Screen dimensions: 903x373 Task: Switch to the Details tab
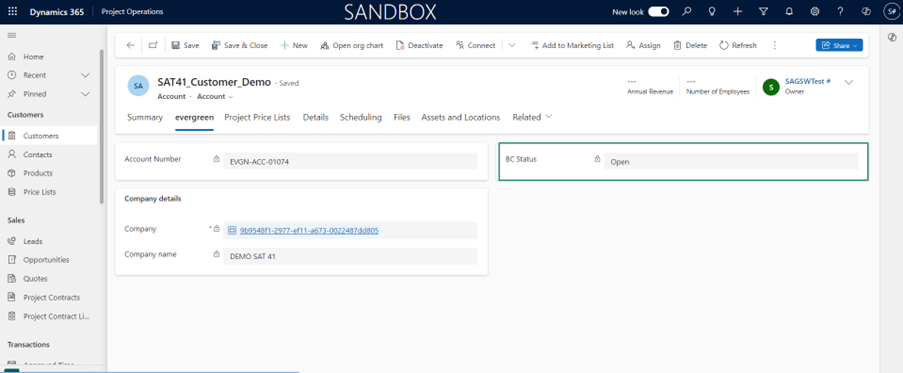click(x=316, y=117)
